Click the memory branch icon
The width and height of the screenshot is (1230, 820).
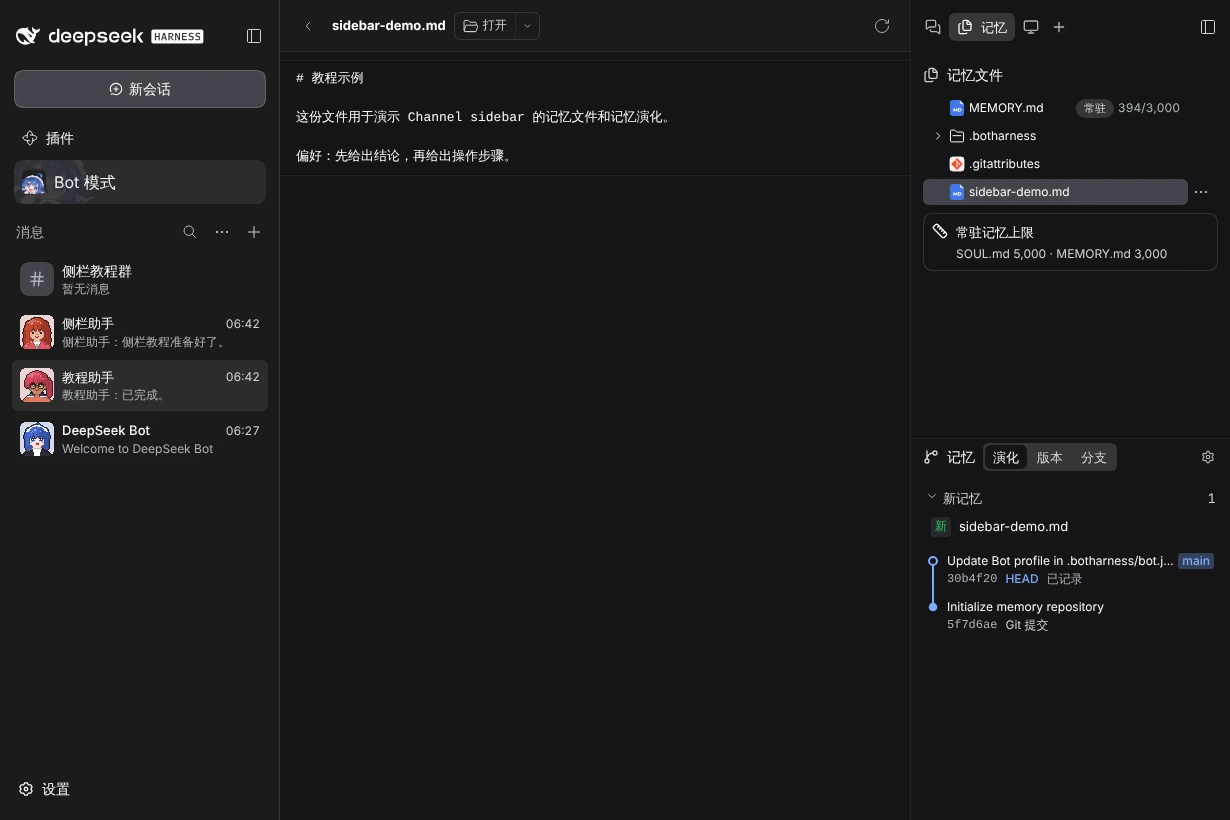(x=931, y=457)
